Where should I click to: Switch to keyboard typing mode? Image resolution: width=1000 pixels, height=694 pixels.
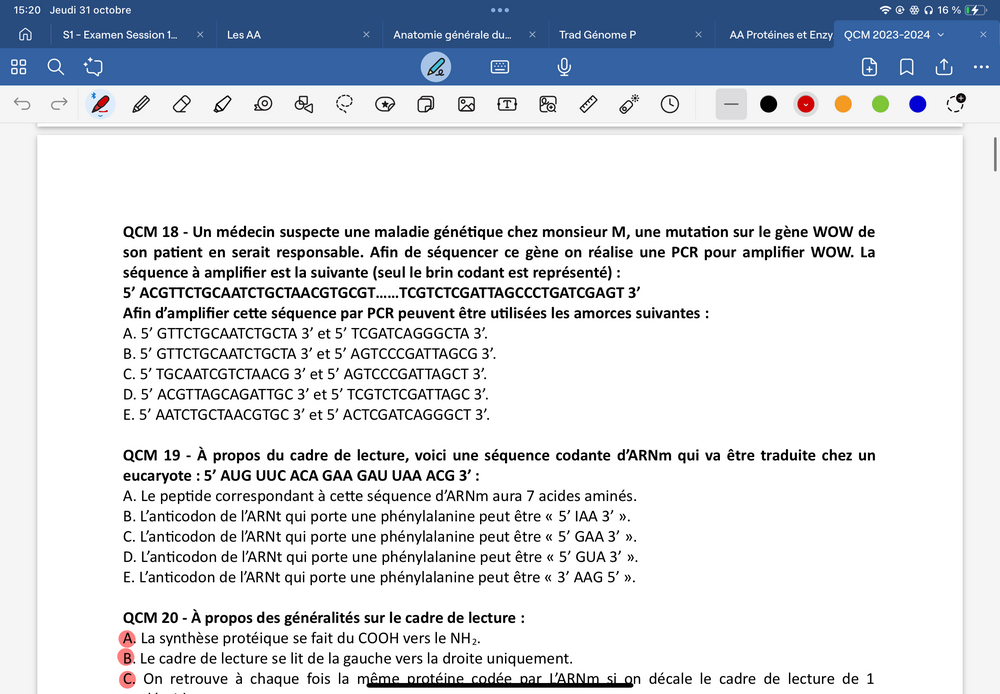(x=500, y=67)
